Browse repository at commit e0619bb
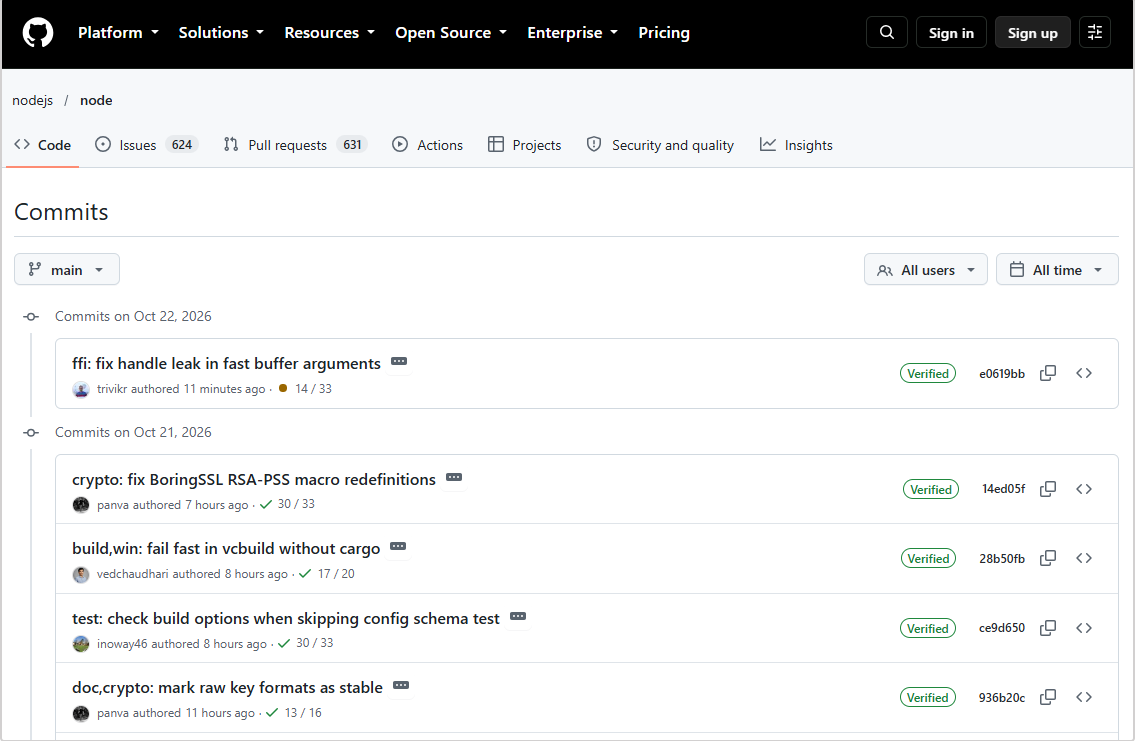This screenshot has width=1135, height=741. click(x=1084, y=373)
